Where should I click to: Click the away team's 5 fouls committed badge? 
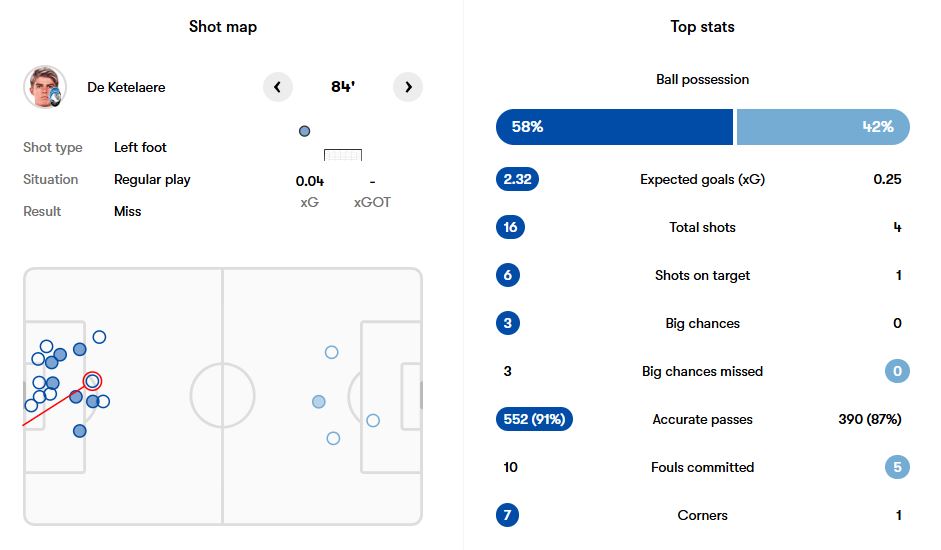897,467
